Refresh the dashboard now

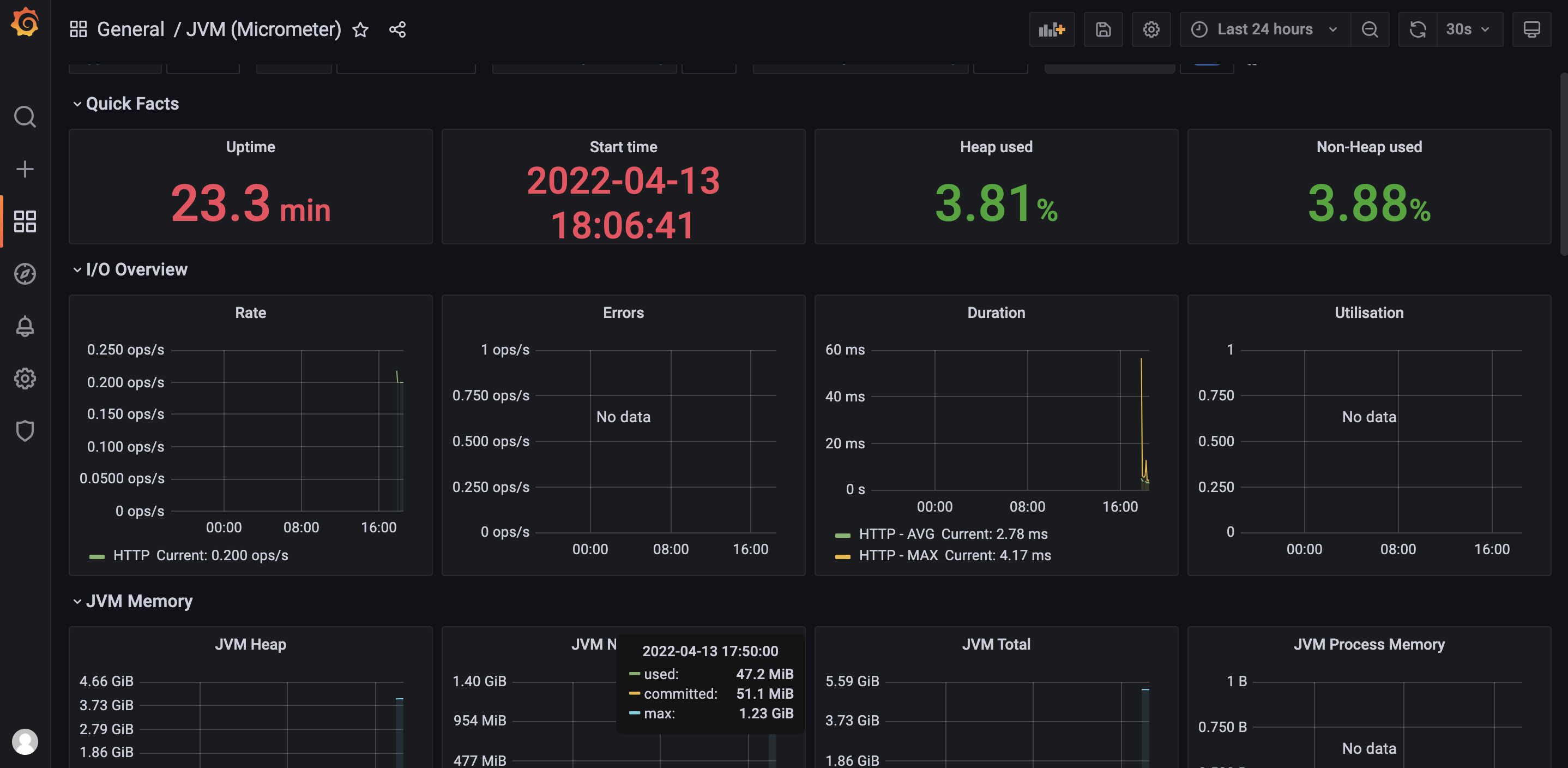(1418, 29)
